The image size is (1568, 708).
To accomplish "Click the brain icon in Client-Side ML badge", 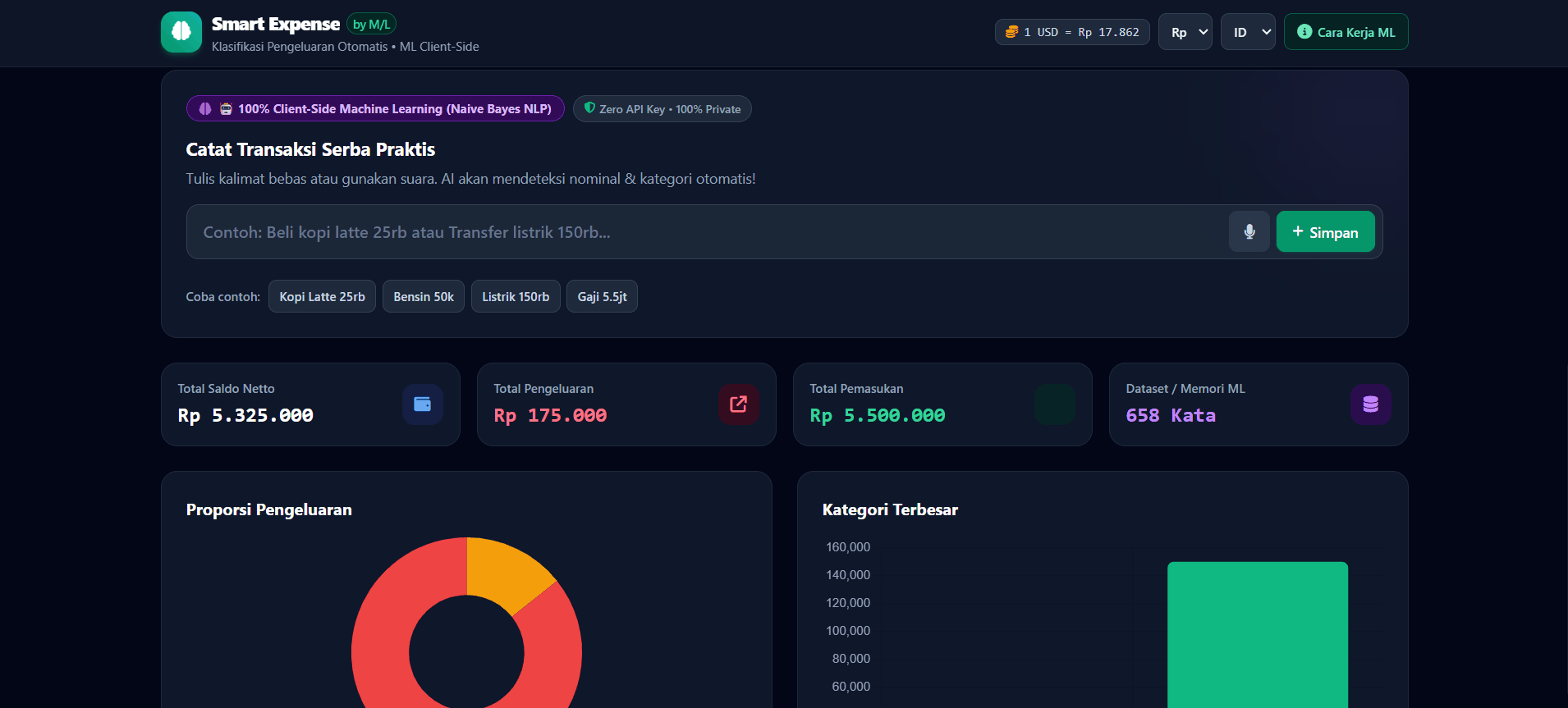I will click(x=205, y=108).
